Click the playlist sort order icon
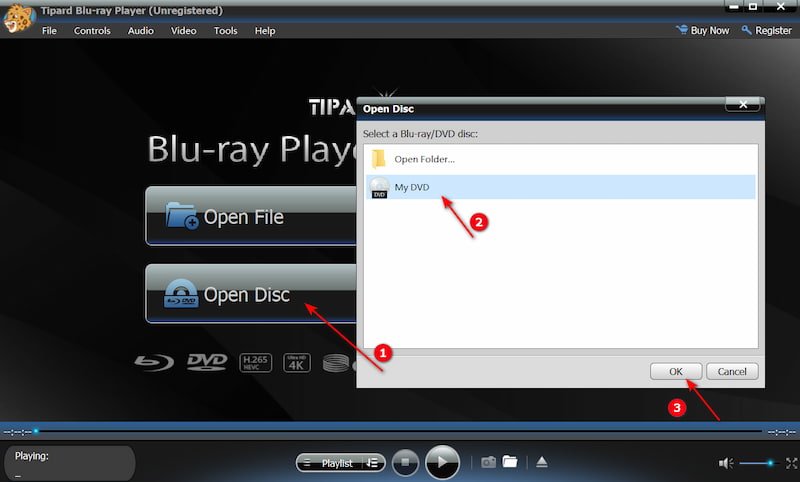The image size is (800, 482). coord(373,463)
